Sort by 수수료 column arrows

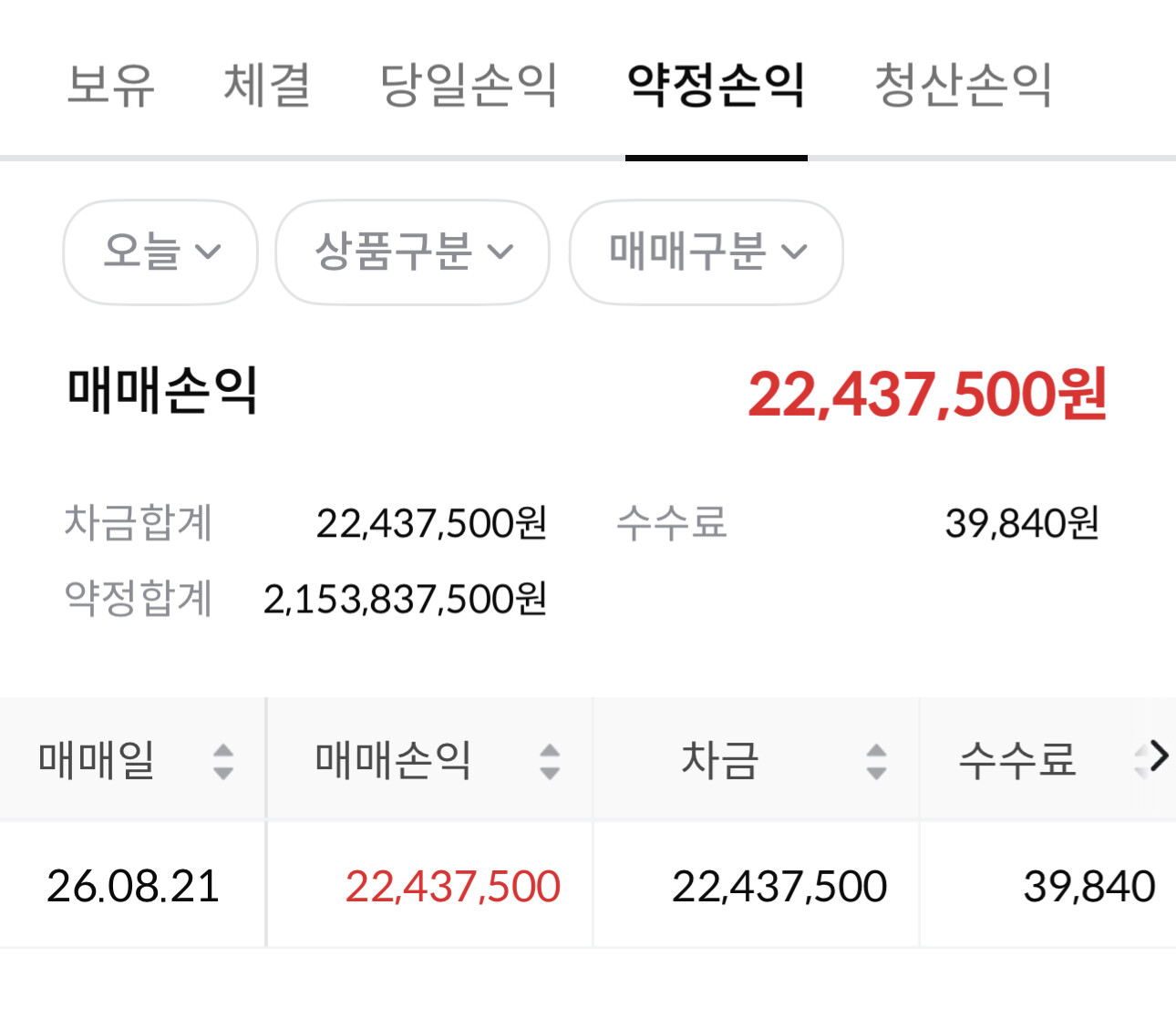[1140, 761]
